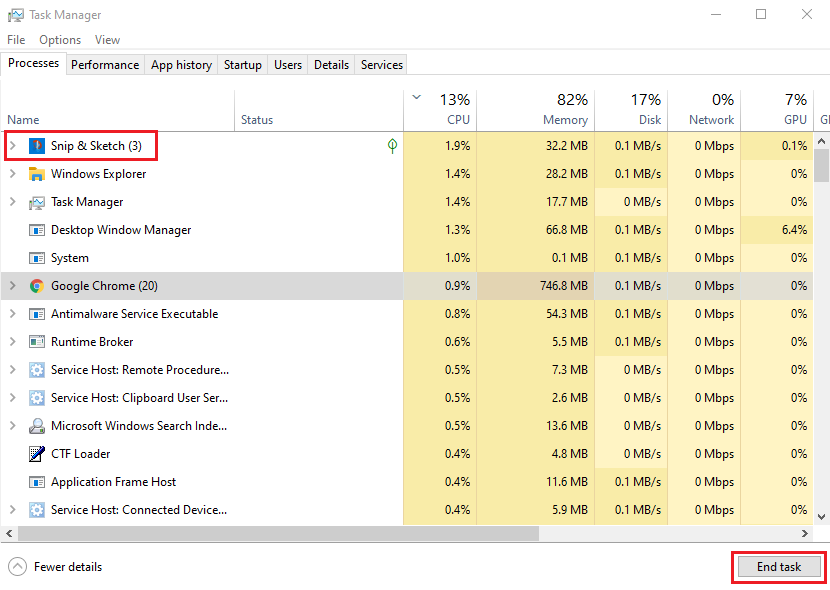Image resolution: width=830 pixels, height=590 pixels.
Task: Switch to the Services tab
Action: (x=382, y=65)
